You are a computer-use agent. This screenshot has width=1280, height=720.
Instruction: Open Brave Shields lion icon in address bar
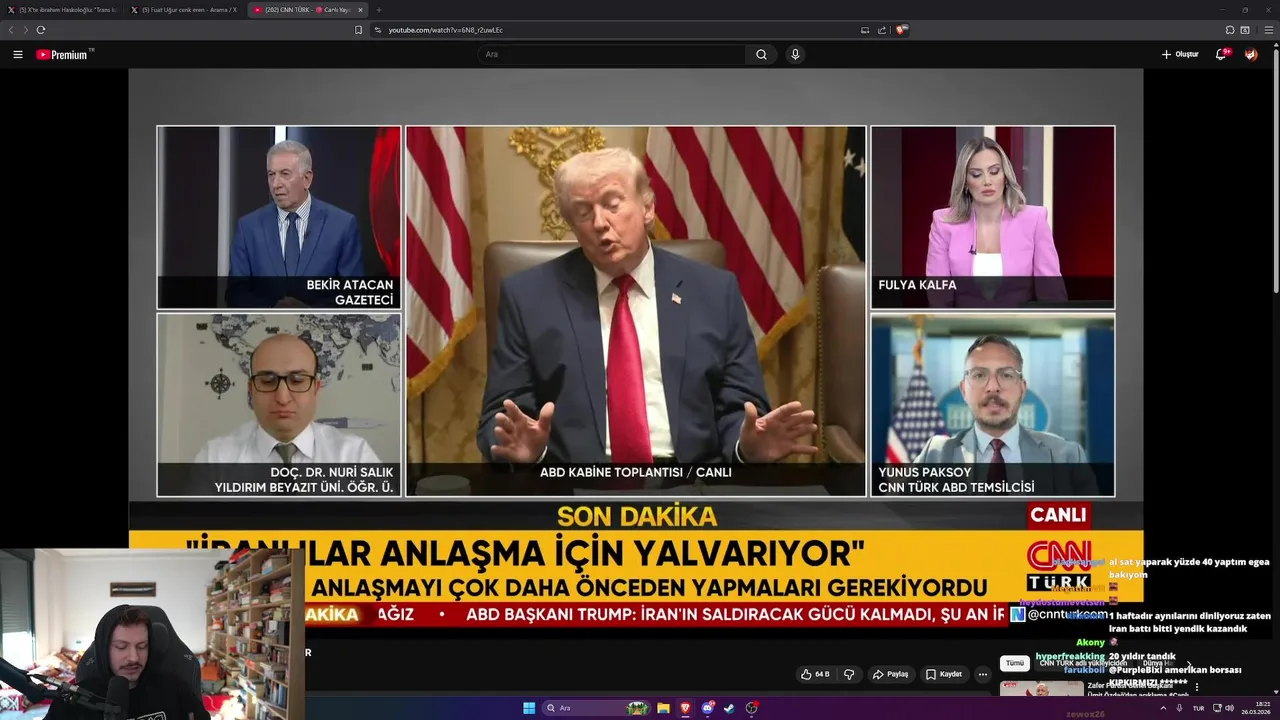(900, 30)
